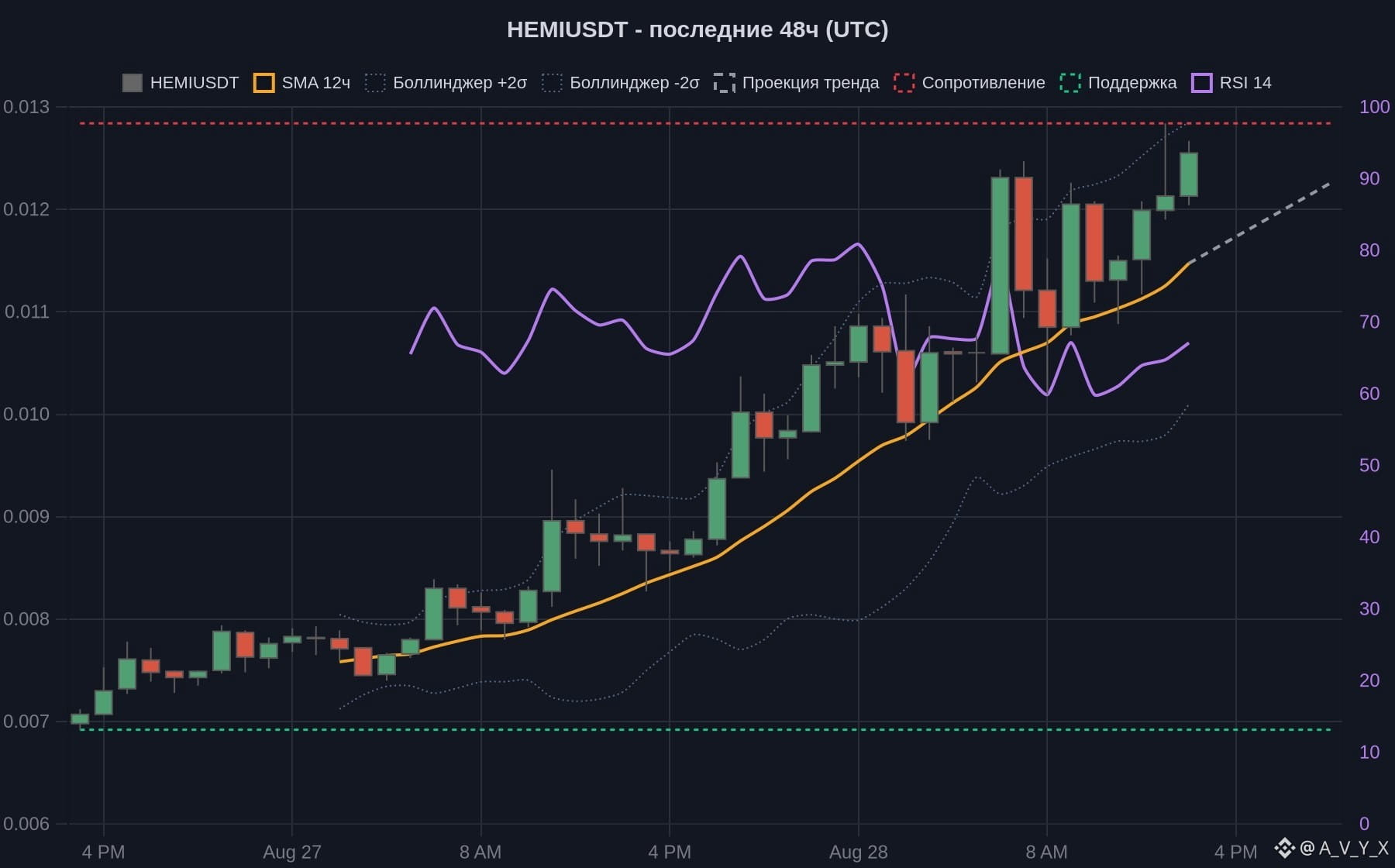This screenshot has width=1395, height=868.
Task: Click the gray dashed trend projection line
Action: (x=1259, y=223)
